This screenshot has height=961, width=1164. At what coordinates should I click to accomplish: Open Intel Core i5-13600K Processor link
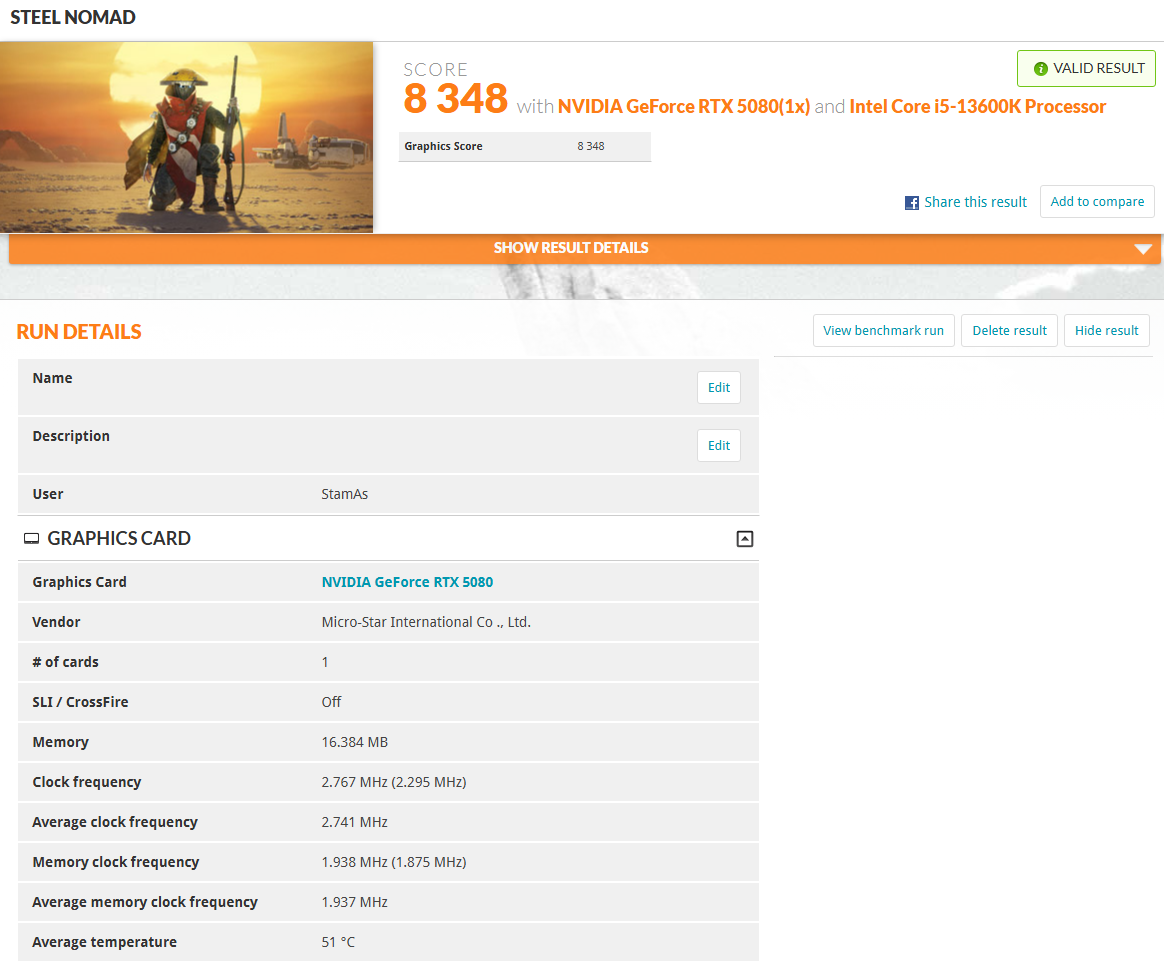977,107
